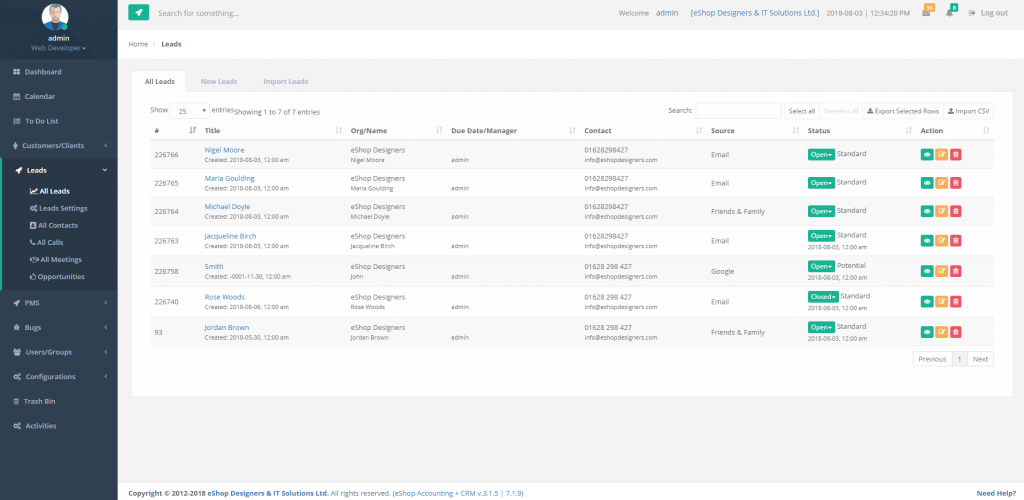Open the Jordan Brown lead title link

[227, 327]
